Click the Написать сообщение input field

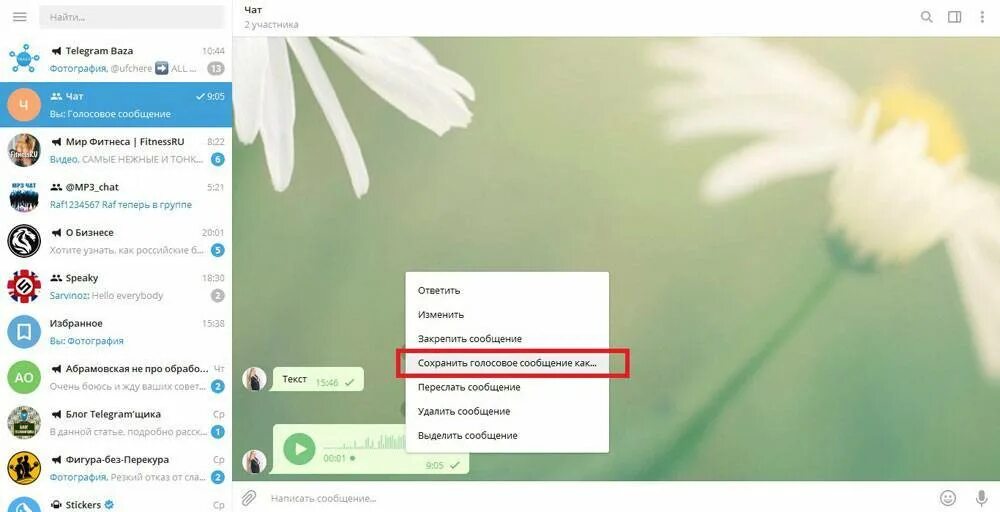pos(599,497)
